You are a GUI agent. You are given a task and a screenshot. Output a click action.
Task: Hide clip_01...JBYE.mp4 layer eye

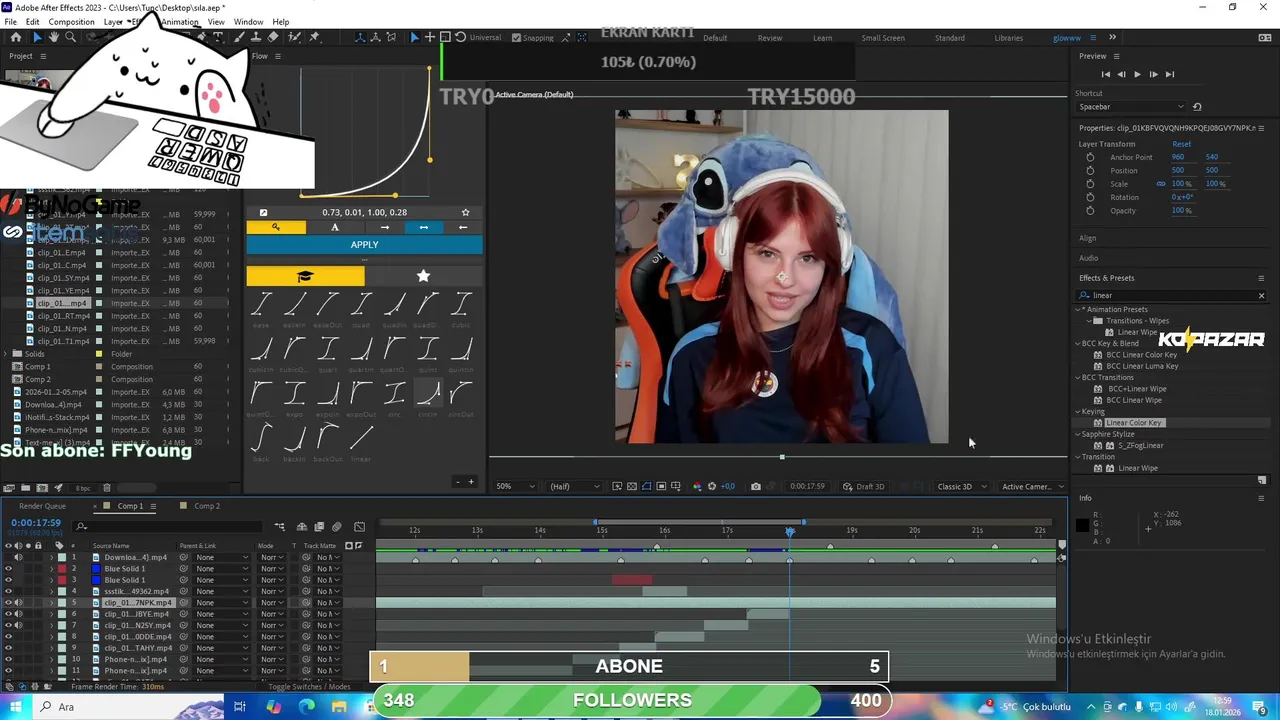[x=8, y=614]
